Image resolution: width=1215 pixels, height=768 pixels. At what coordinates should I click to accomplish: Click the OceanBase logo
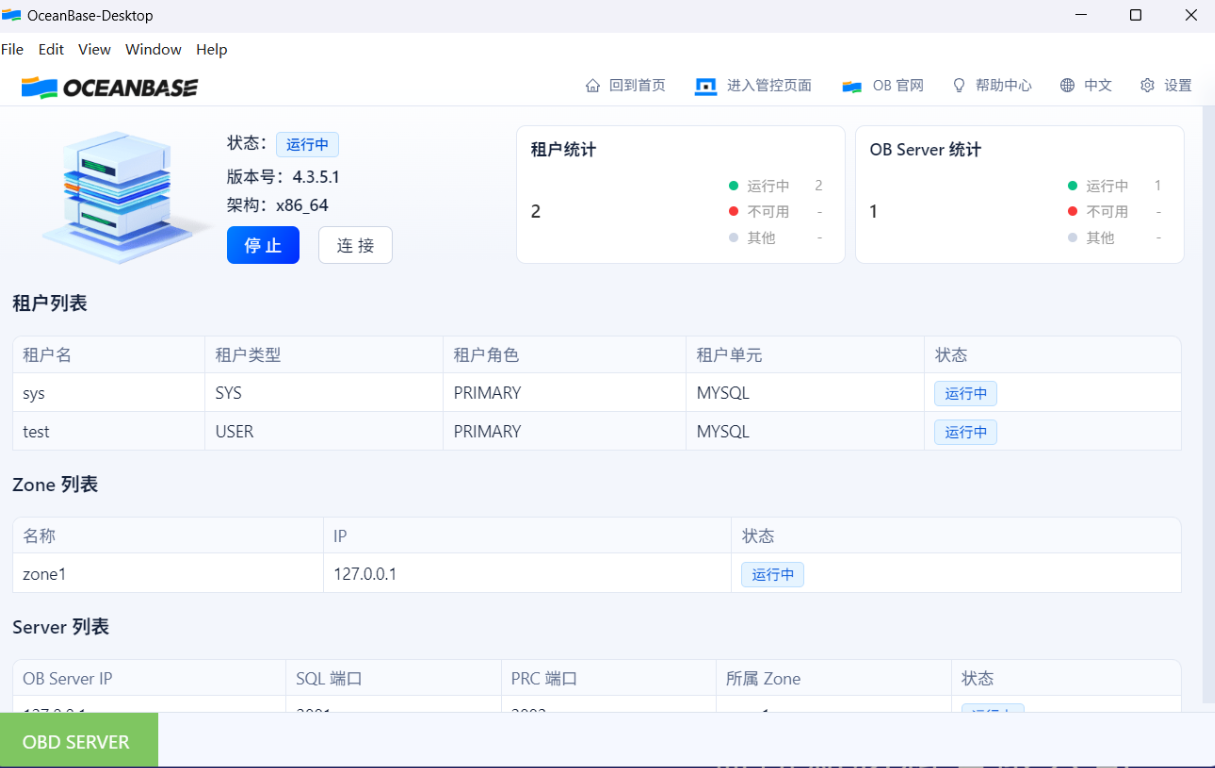109,86
